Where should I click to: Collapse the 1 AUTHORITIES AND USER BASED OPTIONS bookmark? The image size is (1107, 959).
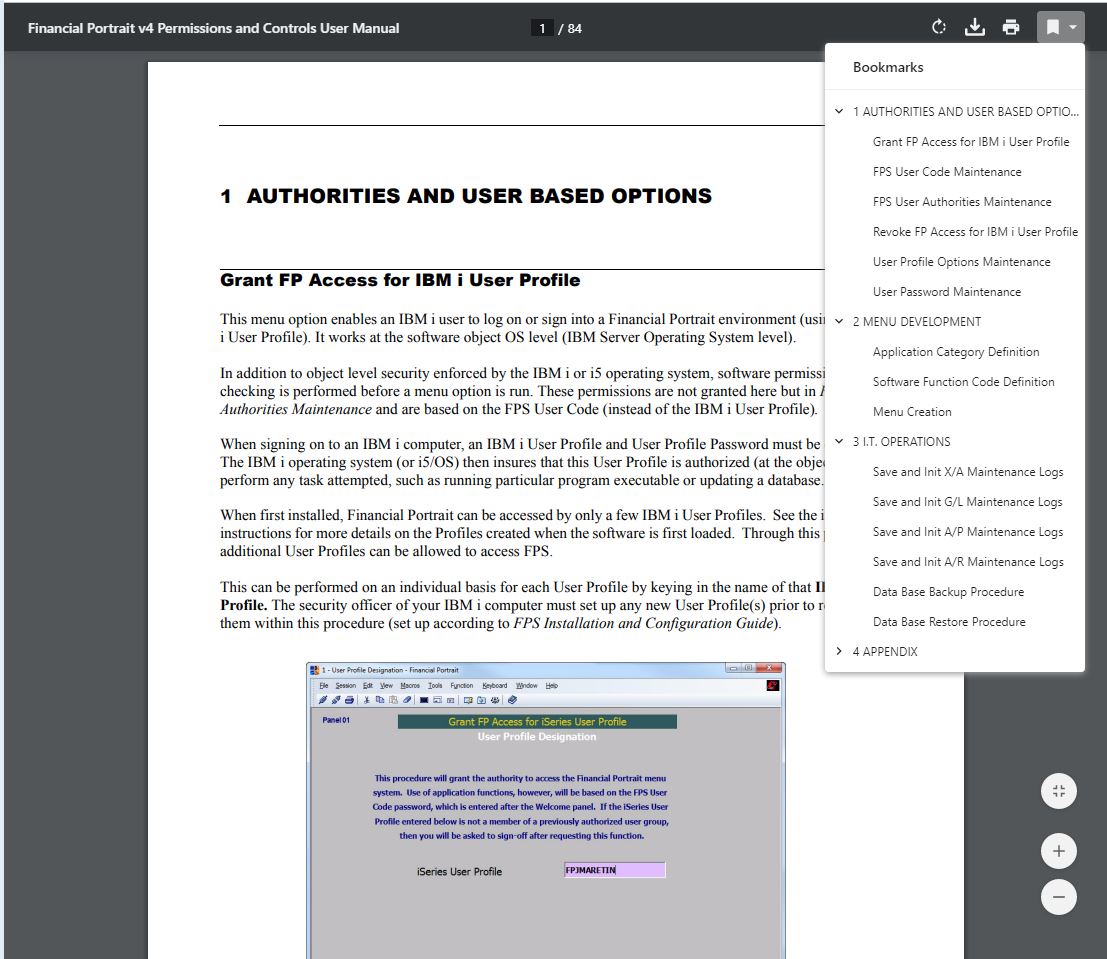coord(839,112)
